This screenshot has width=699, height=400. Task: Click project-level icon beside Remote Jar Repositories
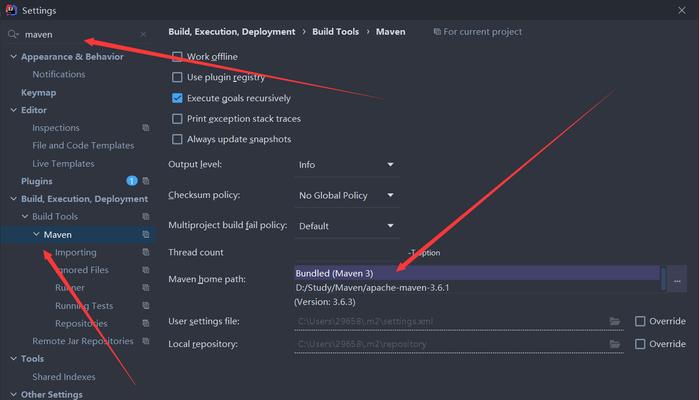(146, 341)
